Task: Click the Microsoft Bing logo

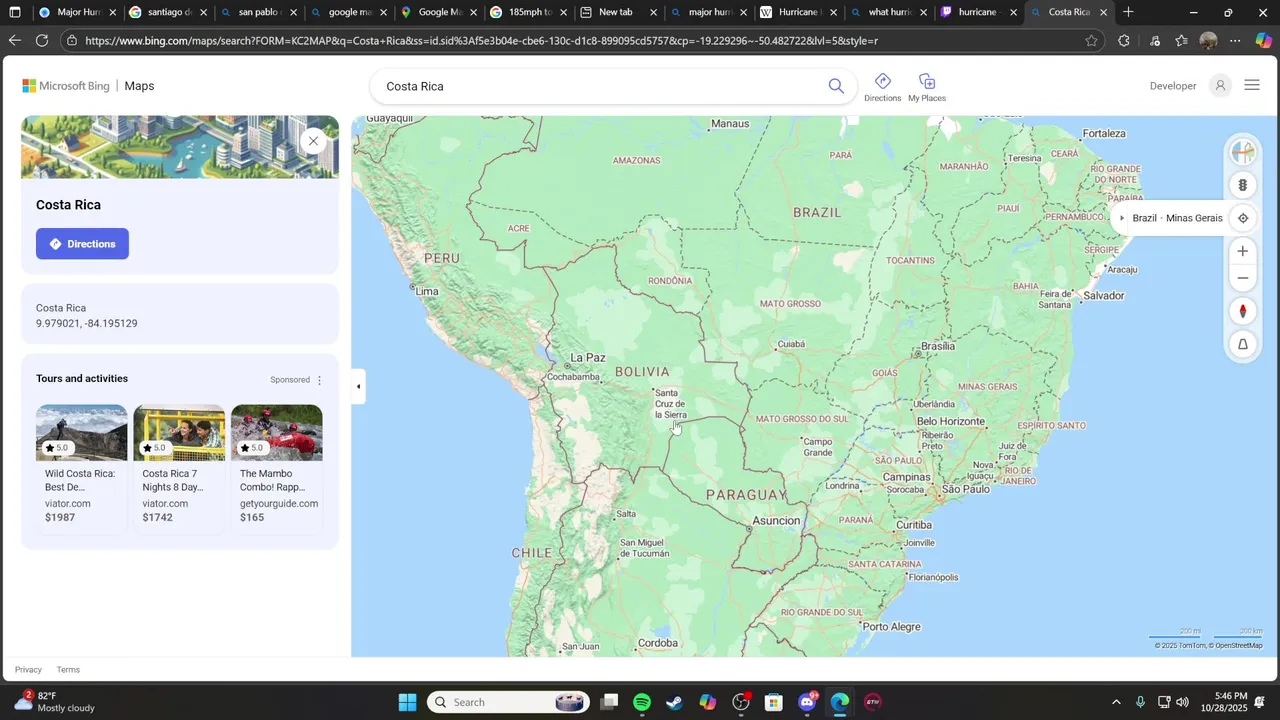Action: tap(66, 86)
